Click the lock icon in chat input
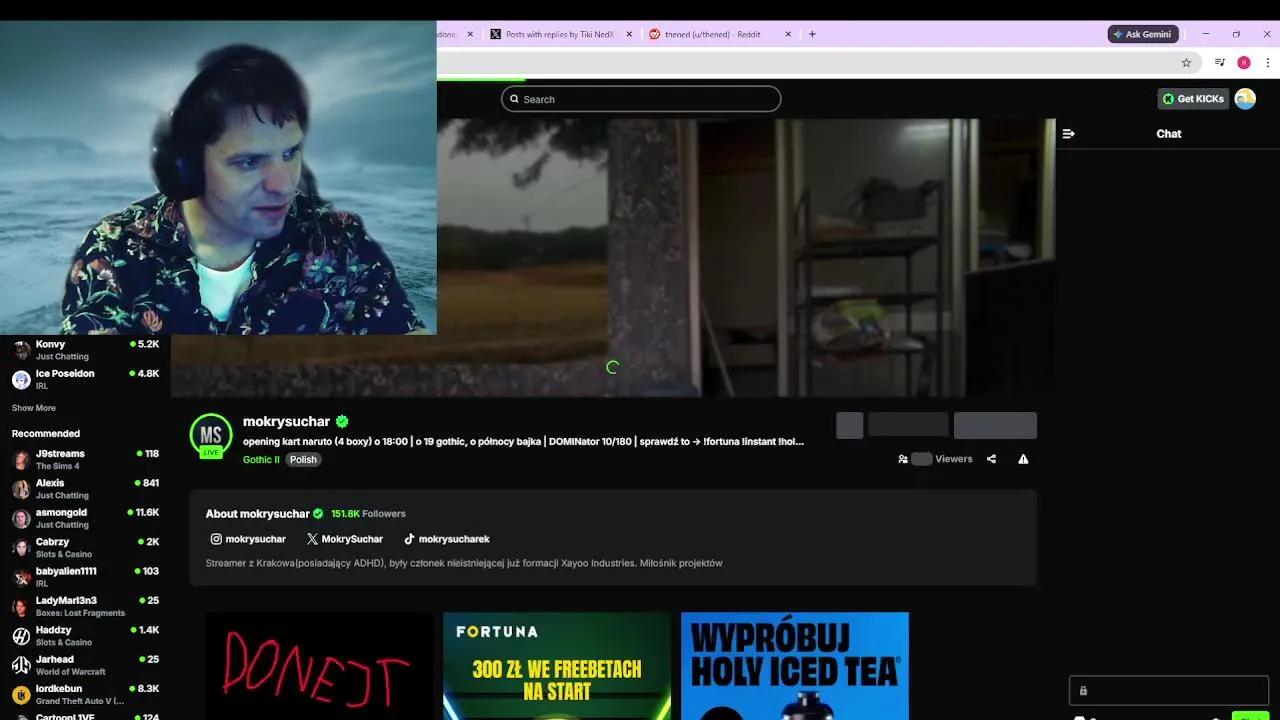This screenshot has width=1280, height=720. tap(1083, 691)
